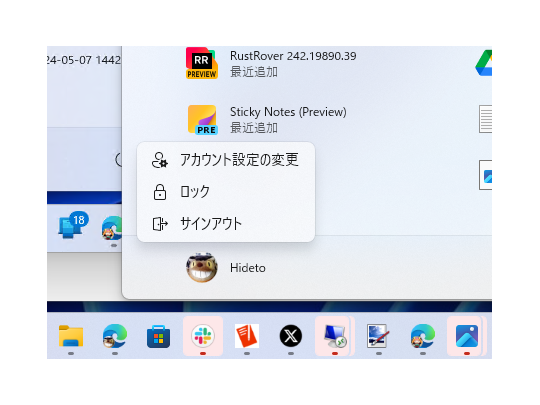Open Remote Desktop taskbar icon
The height and width of the screenshot is (405, 540).
335,336
